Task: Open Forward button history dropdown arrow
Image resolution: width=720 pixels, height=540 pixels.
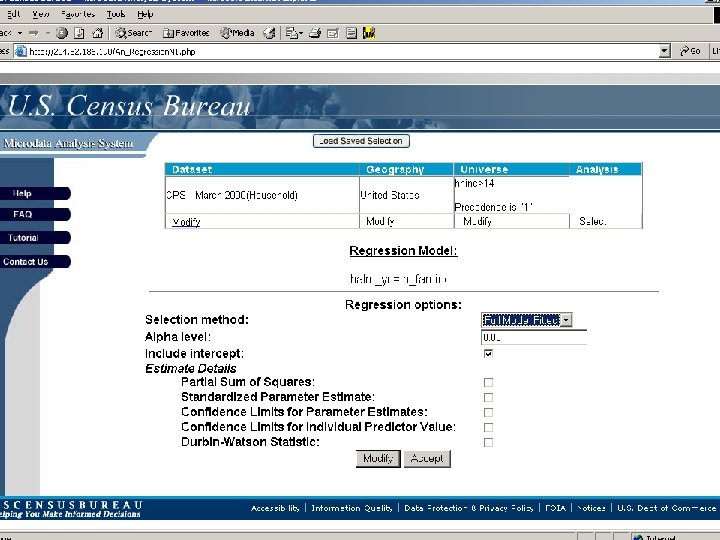Action: pyautogui.click(x=47, y=33)
